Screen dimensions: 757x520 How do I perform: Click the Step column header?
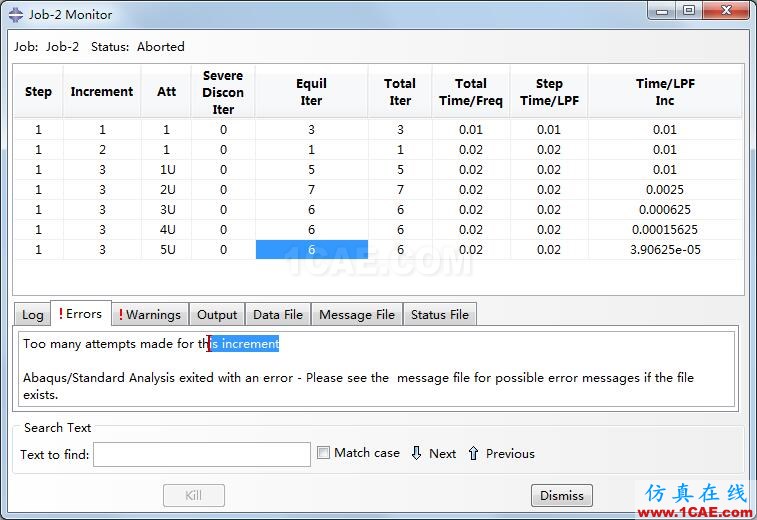click(38, 92)
